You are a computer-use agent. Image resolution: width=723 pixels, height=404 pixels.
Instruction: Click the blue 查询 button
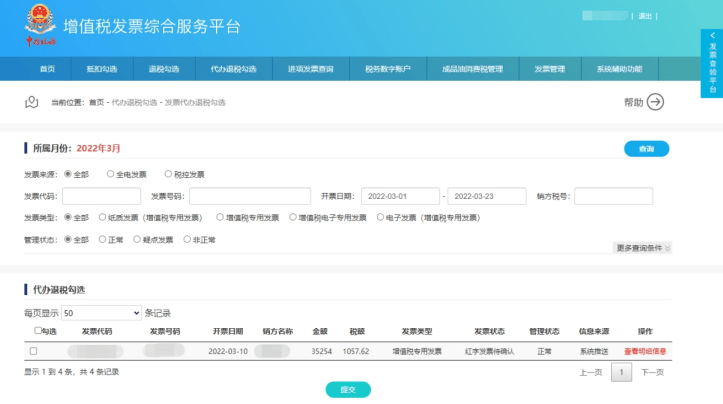click(x=645, y=149)
